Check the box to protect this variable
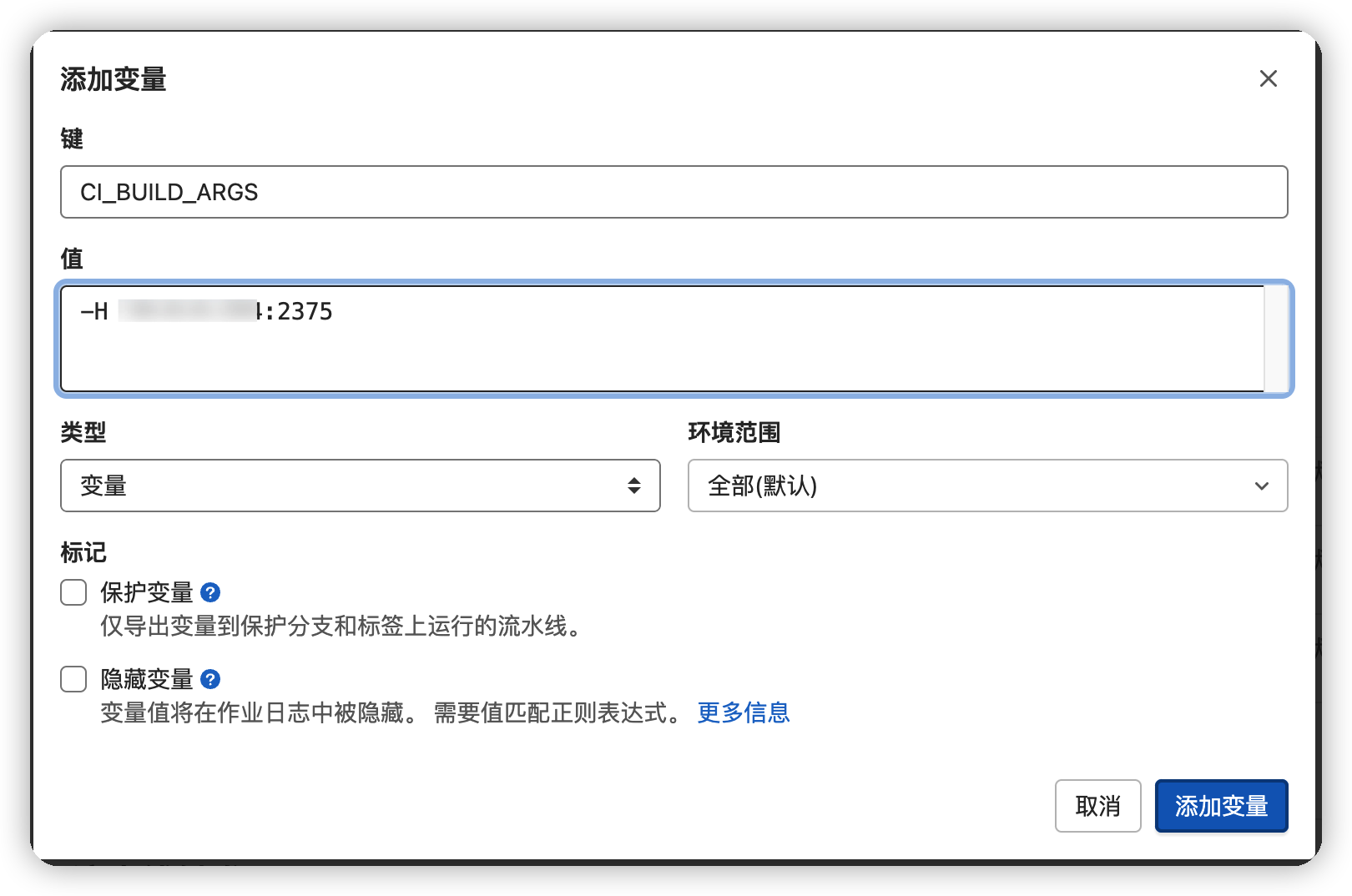The image size is (1352, 896). [73, 592]
